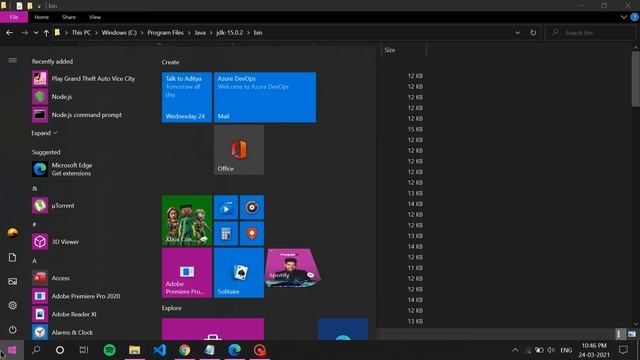Open the user account picture in Start
This screenshot has width=640, height=360.
coord(12,233)
